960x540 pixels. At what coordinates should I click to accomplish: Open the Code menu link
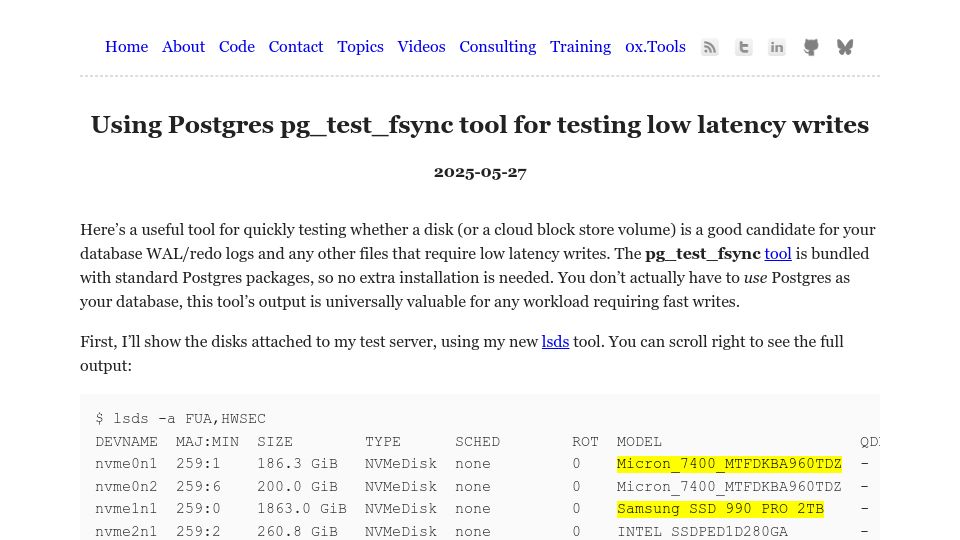tap(237, 47)
